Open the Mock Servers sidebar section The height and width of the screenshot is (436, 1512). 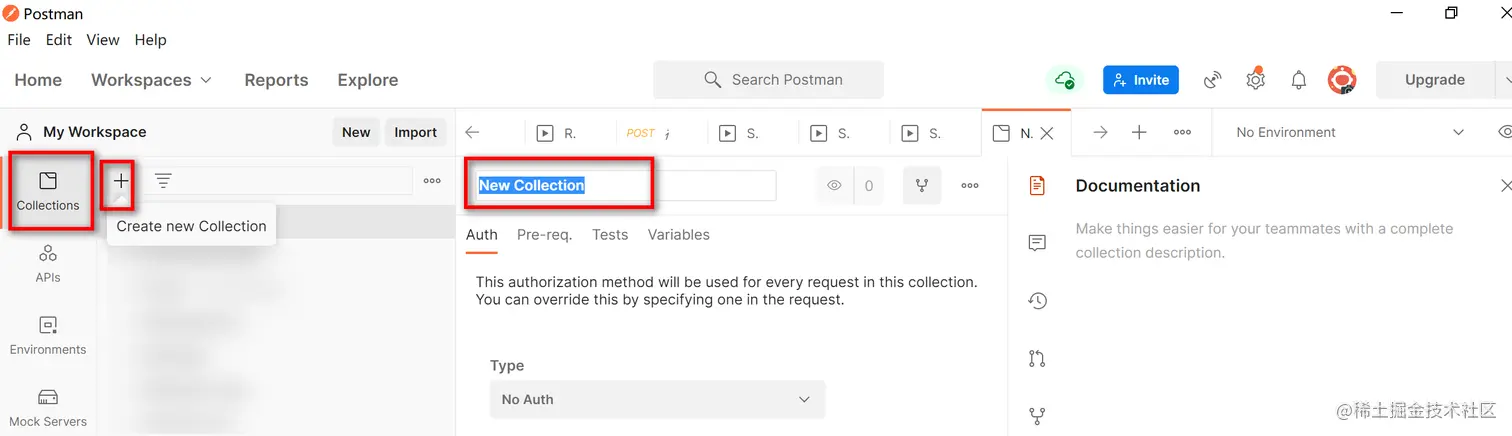pos(48,407)
